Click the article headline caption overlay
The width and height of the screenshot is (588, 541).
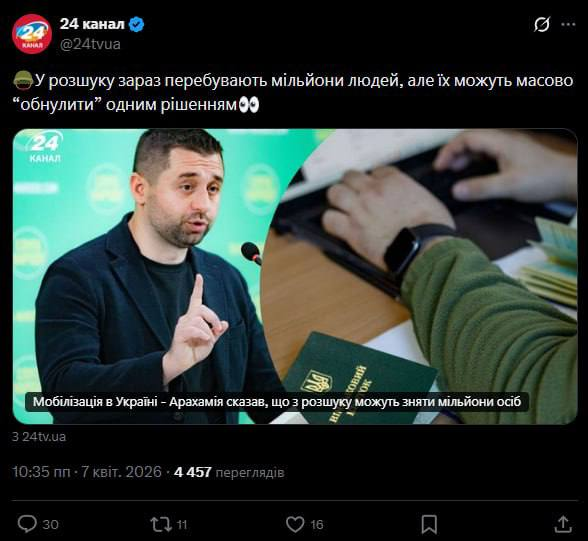click(x=277, y=402)
